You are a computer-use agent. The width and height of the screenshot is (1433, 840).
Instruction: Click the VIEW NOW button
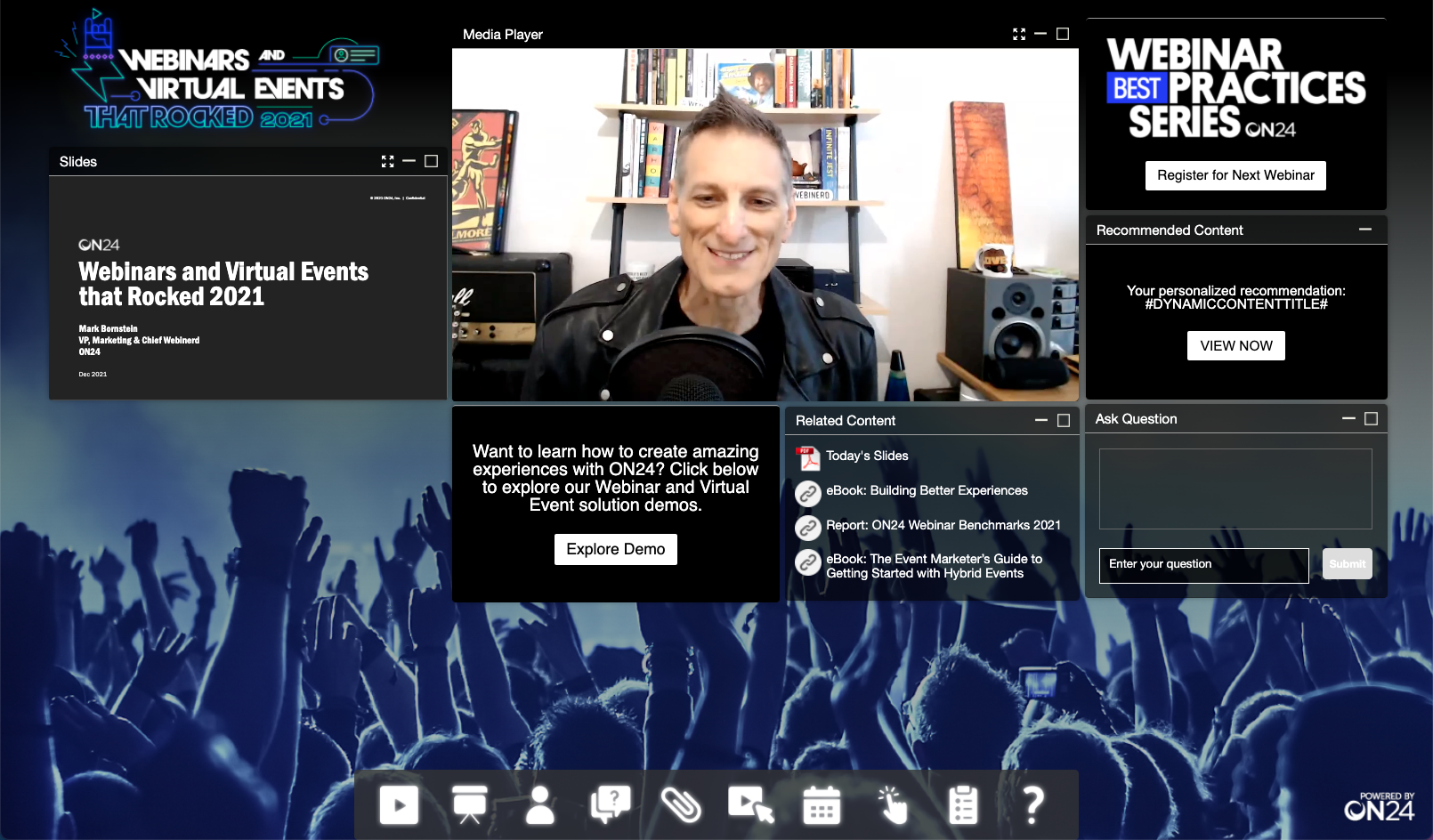[1236, 346]
